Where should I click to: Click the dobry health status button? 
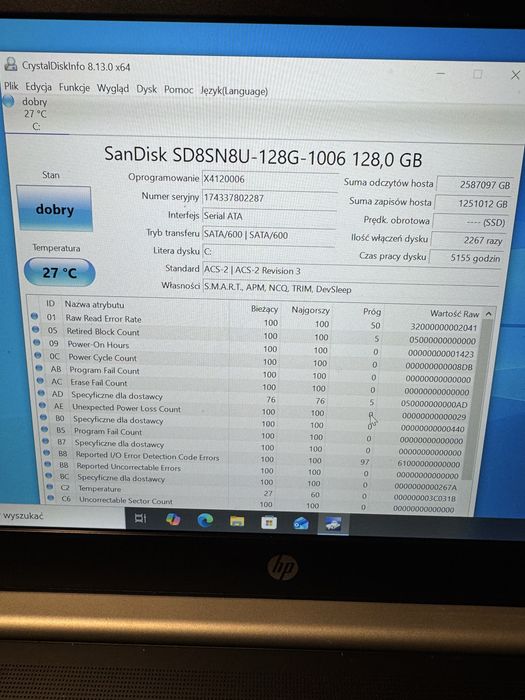54,209
